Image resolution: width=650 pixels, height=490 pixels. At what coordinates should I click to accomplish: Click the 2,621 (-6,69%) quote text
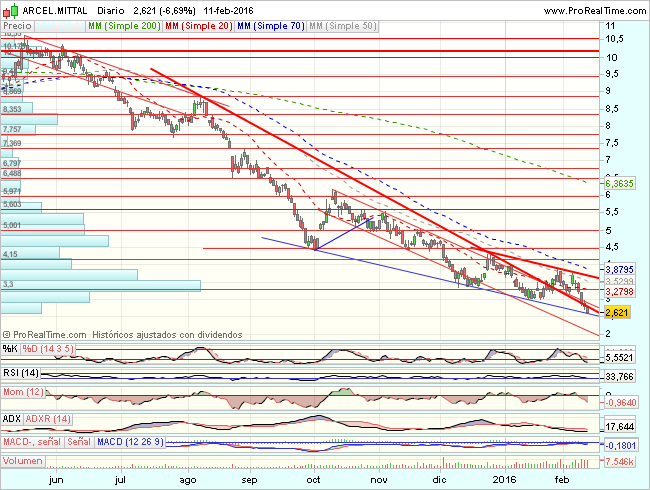coord(164,11)
